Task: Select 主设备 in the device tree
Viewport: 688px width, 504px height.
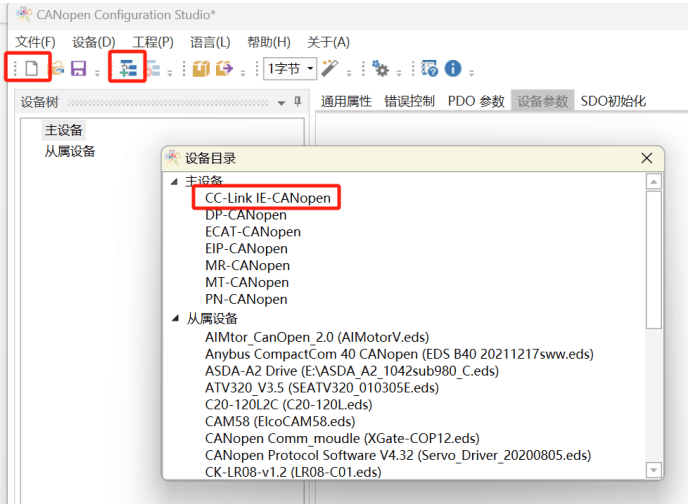Action: pos(64,130)
